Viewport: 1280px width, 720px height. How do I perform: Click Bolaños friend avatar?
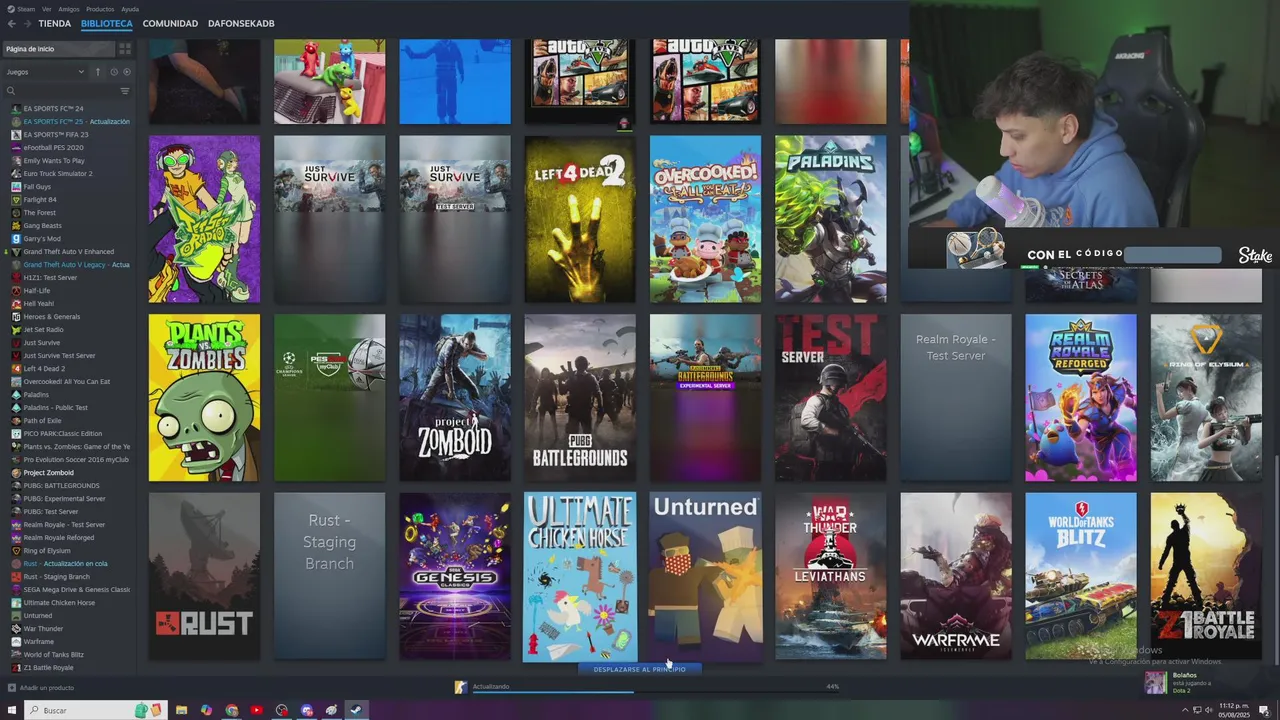click(x=1155, y=682)
